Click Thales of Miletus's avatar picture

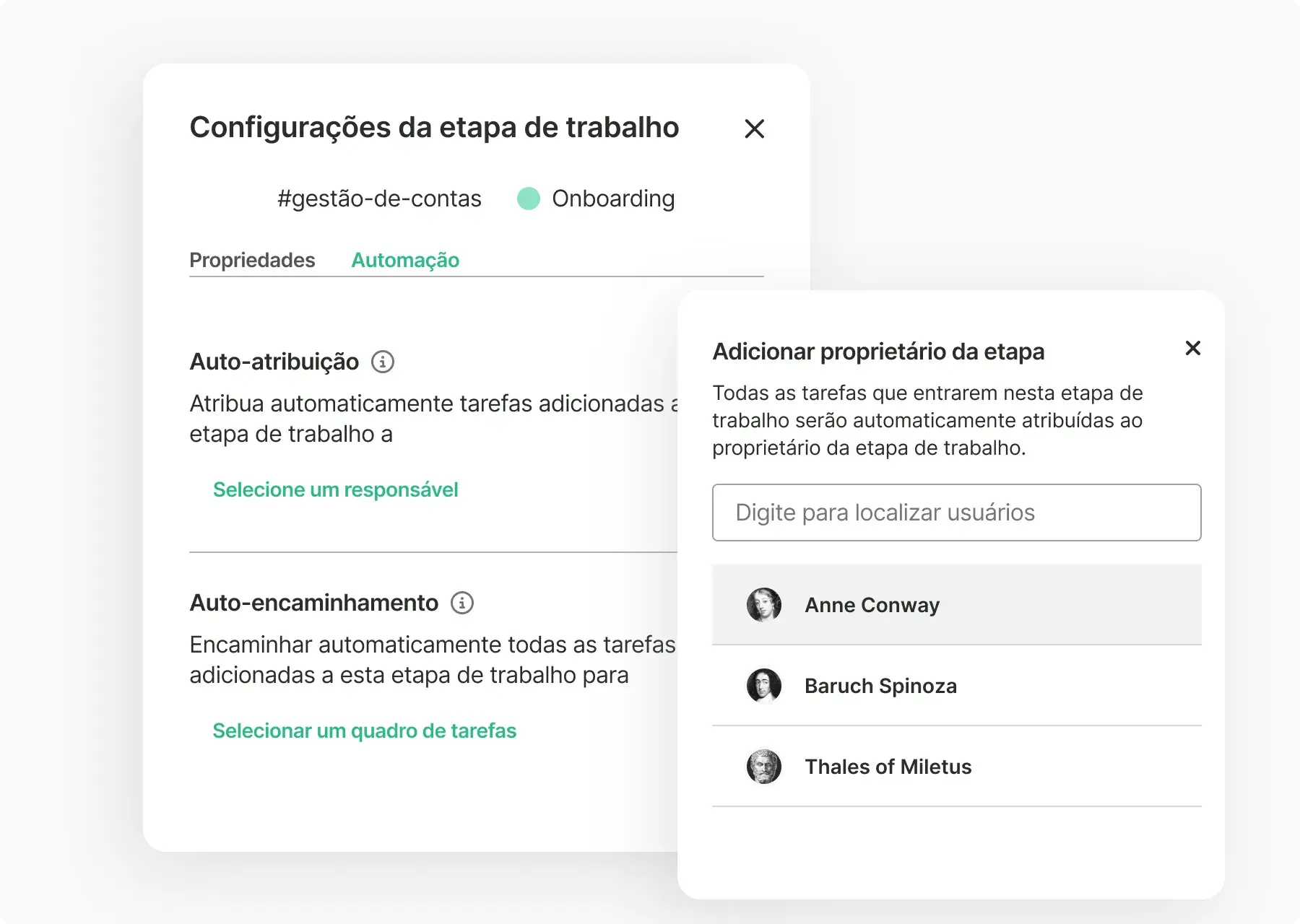pyautogui.click(x=764, y=767)
